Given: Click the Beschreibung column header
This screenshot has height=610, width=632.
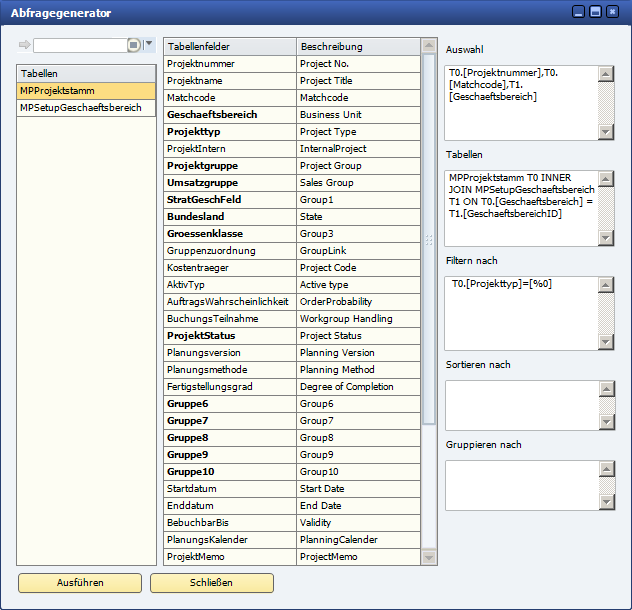Looking at the screenshot, I should 358,46.
